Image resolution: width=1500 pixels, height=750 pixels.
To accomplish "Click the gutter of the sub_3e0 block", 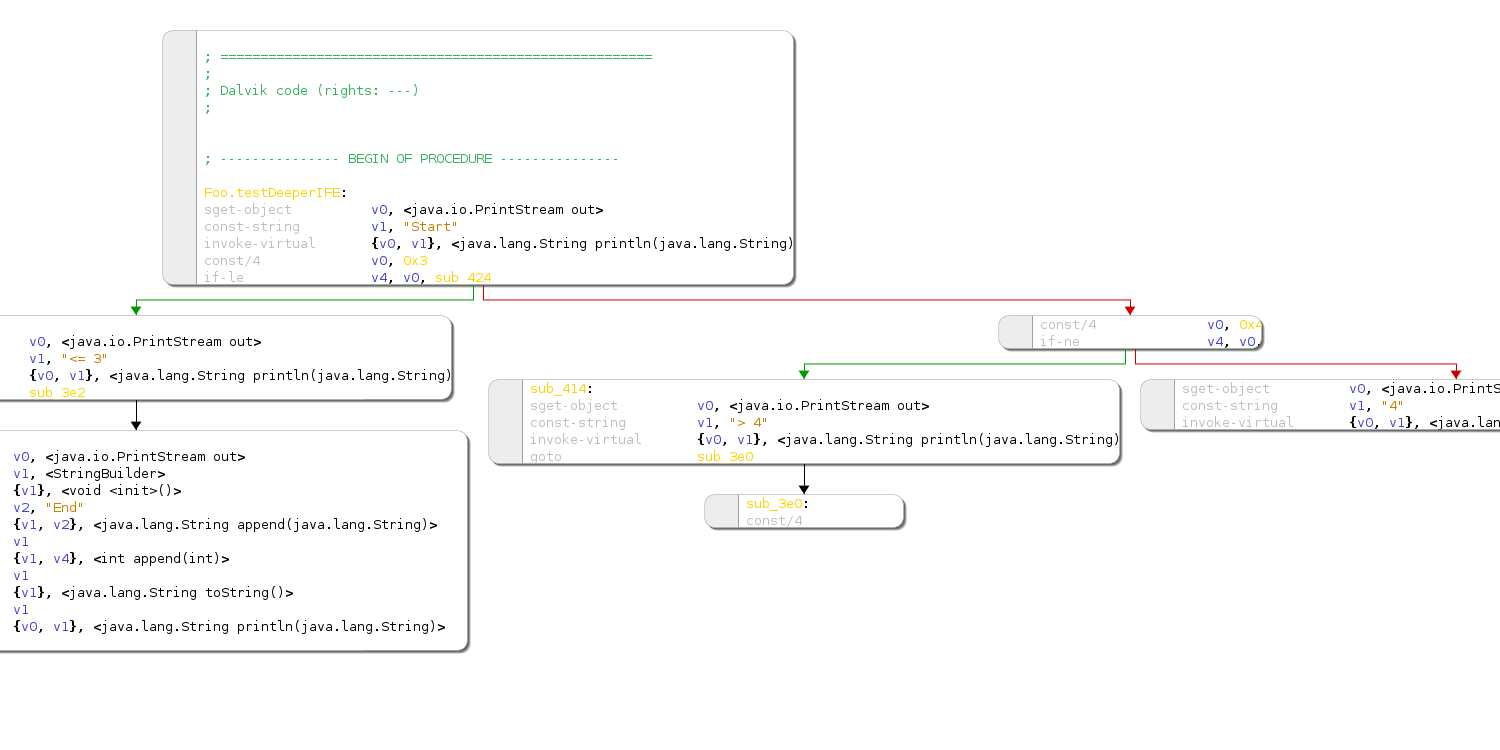I will point(721,512).
